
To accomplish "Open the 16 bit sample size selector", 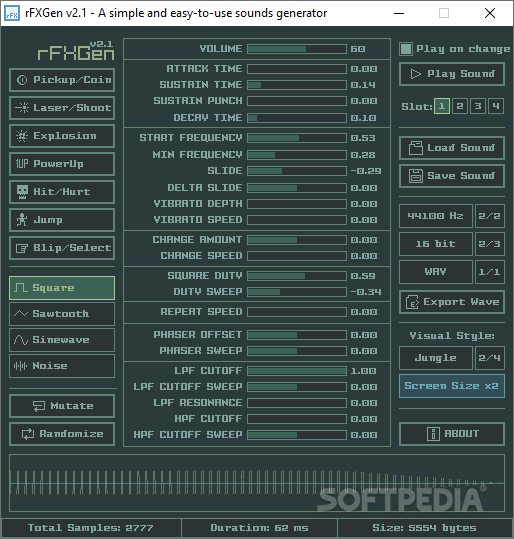I will (436, 244).
